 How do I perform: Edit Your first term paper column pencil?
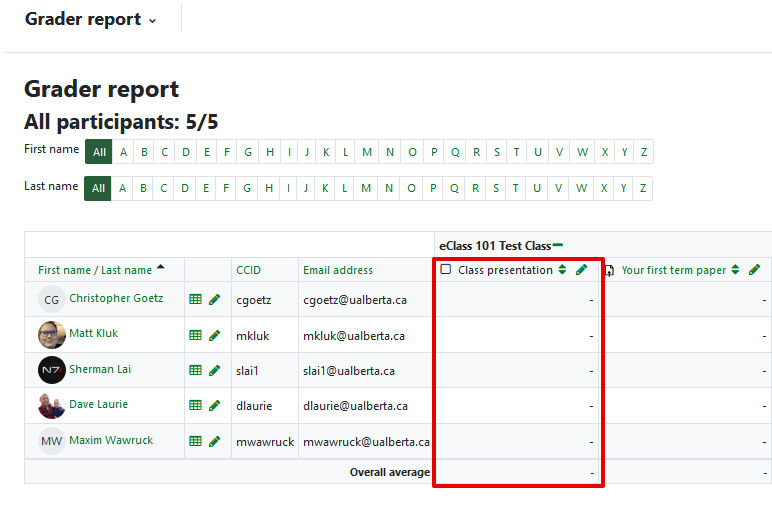[x=754, y=270]
